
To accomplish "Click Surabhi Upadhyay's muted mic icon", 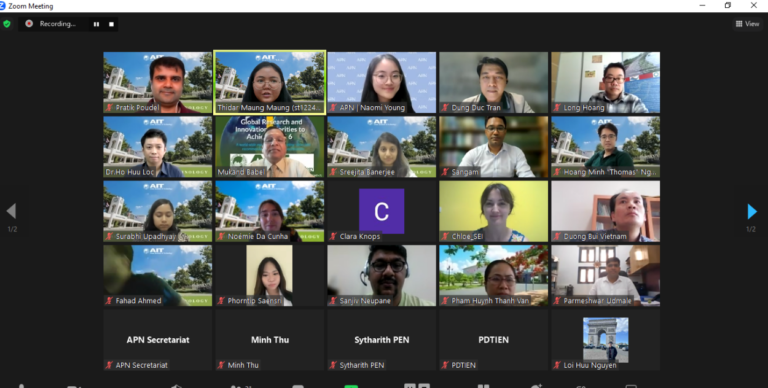I will 109,237.
